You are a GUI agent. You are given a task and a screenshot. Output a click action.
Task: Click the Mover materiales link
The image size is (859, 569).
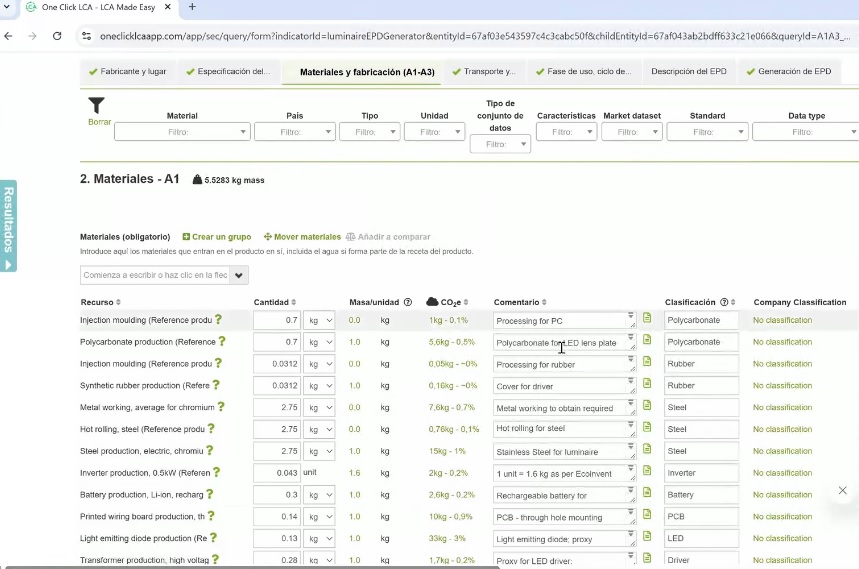302,237
